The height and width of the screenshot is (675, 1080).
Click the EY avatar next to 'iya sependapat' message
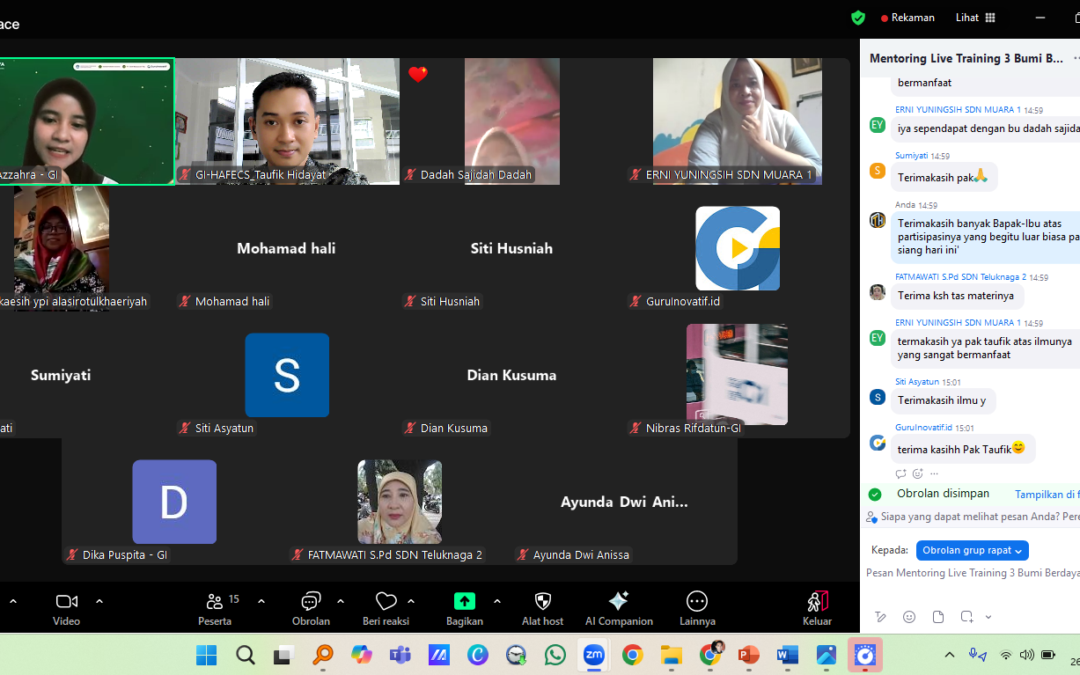tap(877, 125)
